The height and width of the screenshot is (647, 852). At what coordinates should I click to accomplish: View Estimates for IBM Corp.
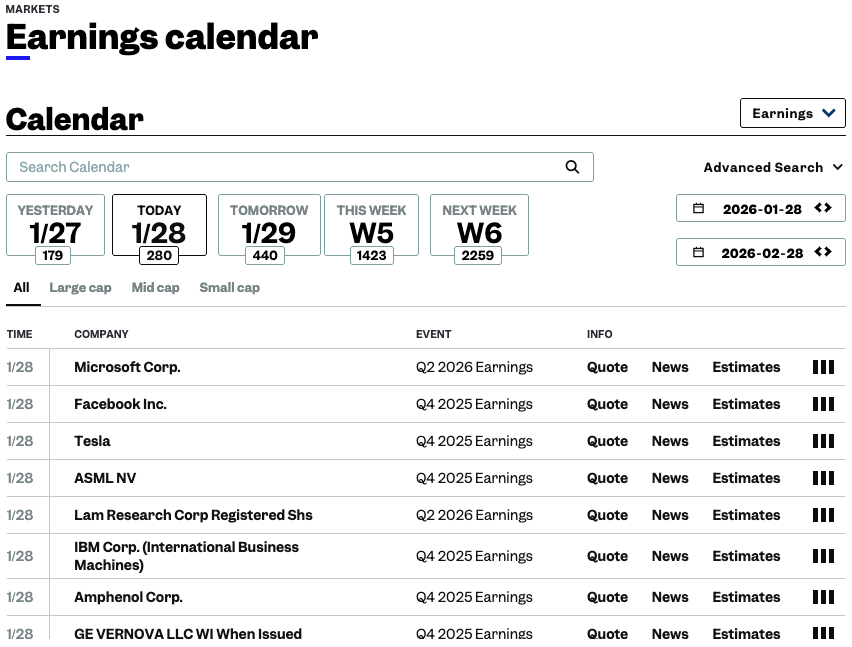[x=746, y=556]
